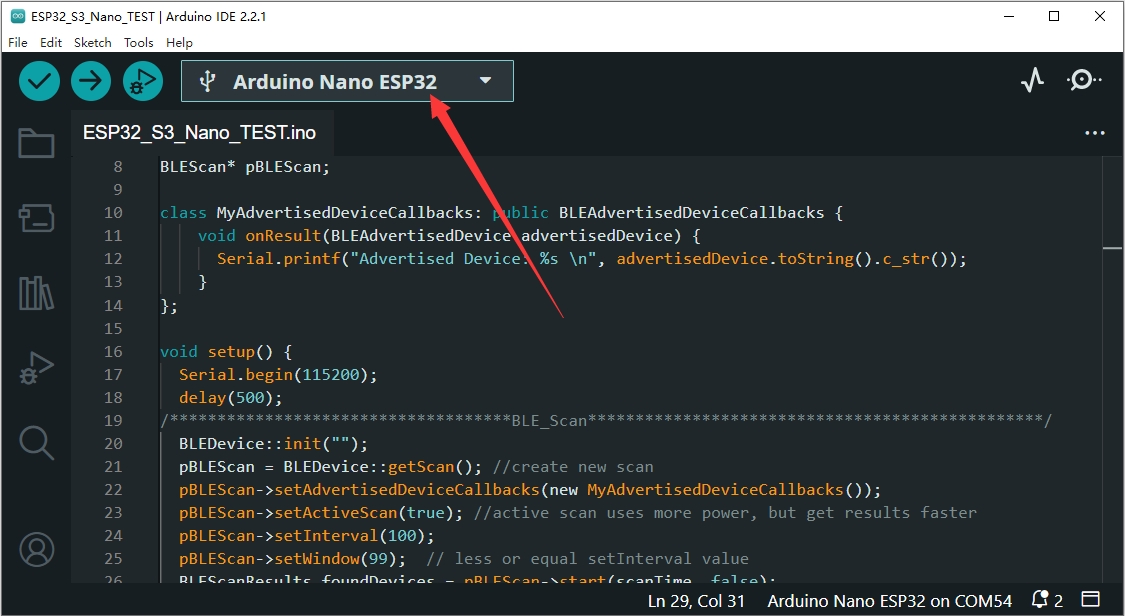Open the Search sidebar panel
1125x616 pixels.
click(x=36, y=442)
